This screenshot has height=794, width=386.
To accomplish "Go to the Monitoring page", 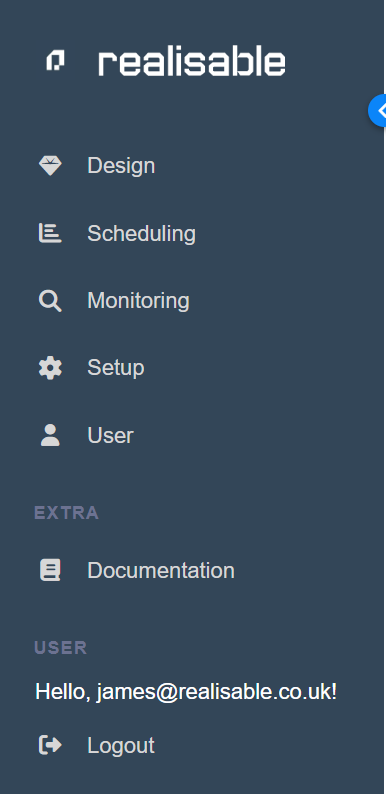I will click(x=138, y=301).
